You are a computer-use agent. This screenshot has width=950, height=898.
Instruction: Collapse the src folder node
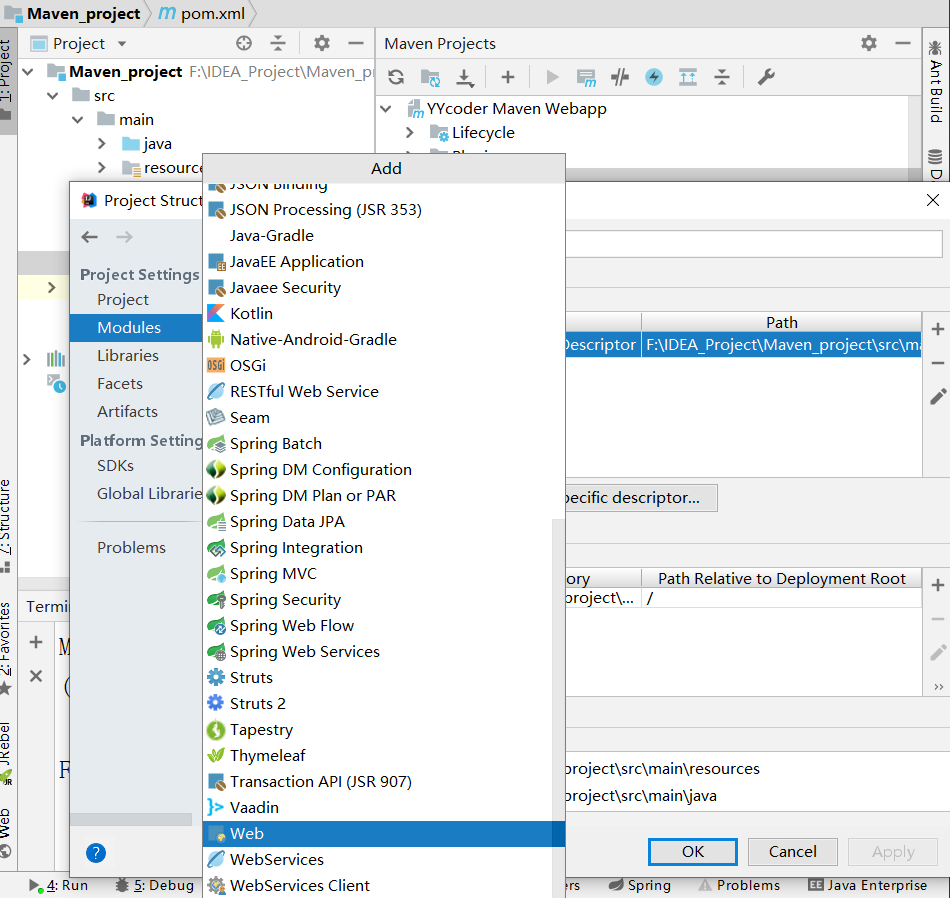tap(53, 96)
